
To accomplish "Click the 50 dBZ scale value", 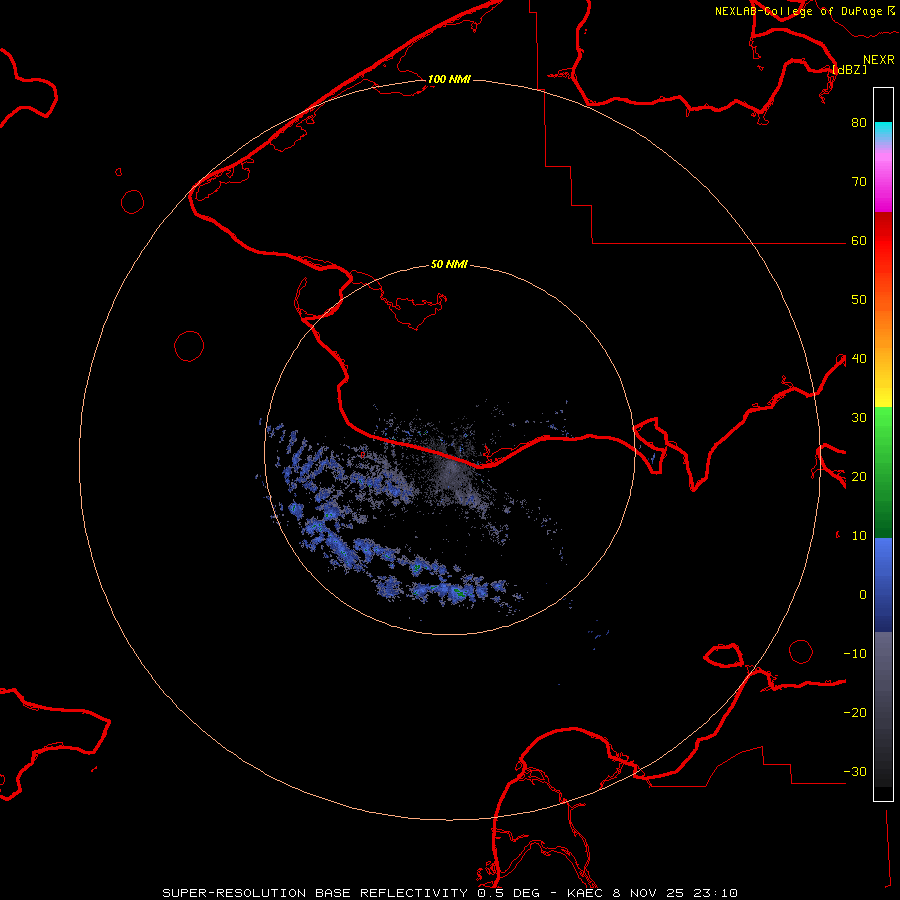I will point(859,300).
